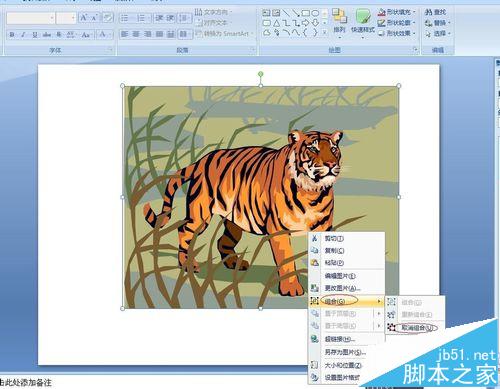Choose 粘贴(P) paste in the context menu
Viewport: 500px width, 389px height.
(347, 263)
